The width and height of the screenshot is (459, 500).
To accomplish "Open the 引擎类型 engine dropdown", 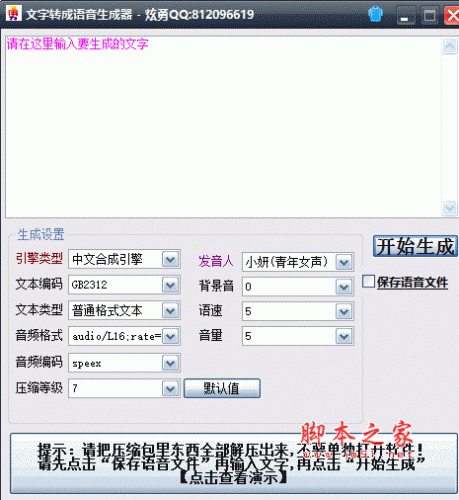I will [x=170, y=259].
